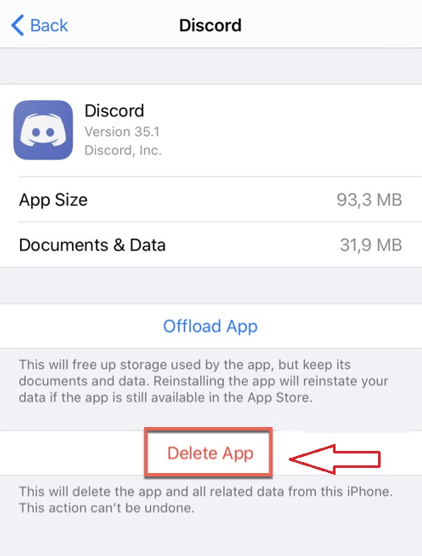This screenshot has width=422, height=556.
Task: Go back using the Back label
Action: pyautogui.click(x=49, y=26)
